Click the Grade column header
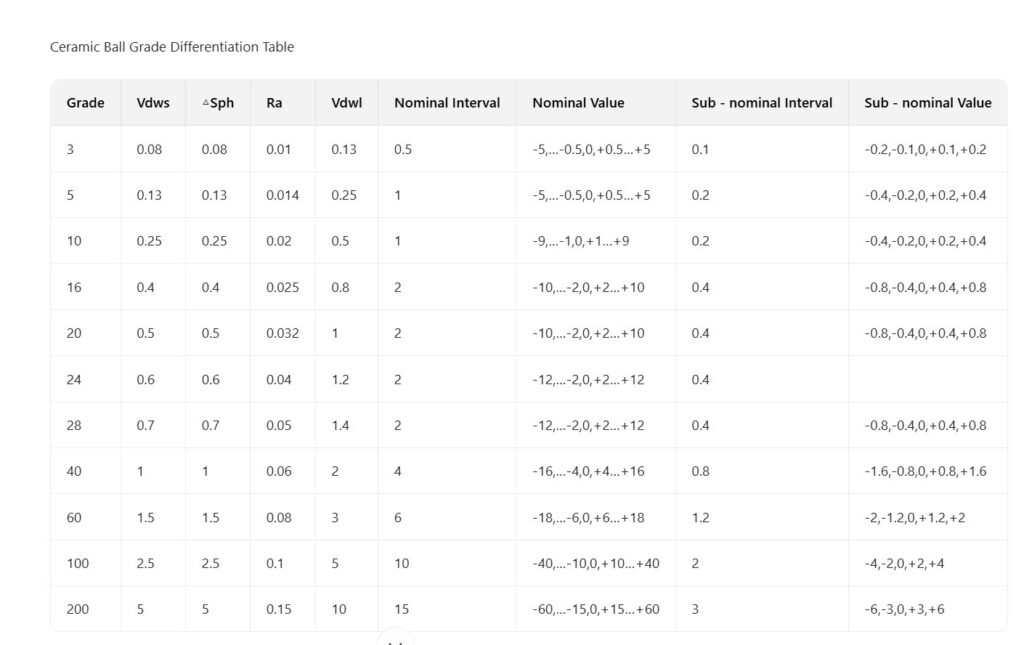The image size is (1024, 645). pos(85,103)
